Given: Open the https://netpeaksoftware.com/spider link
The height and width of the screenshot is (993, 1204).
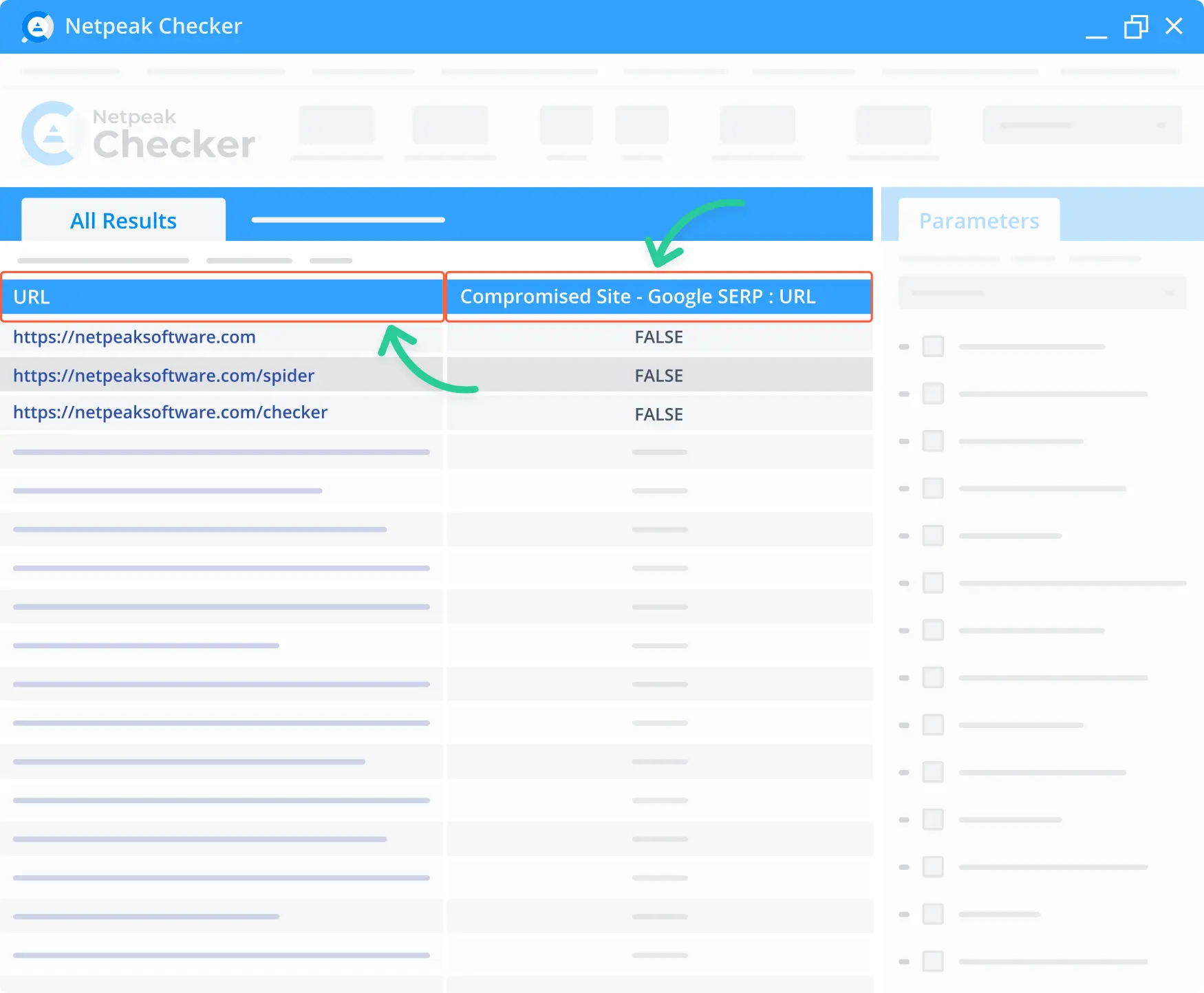Looking at the screenshot, I should 164,375.
